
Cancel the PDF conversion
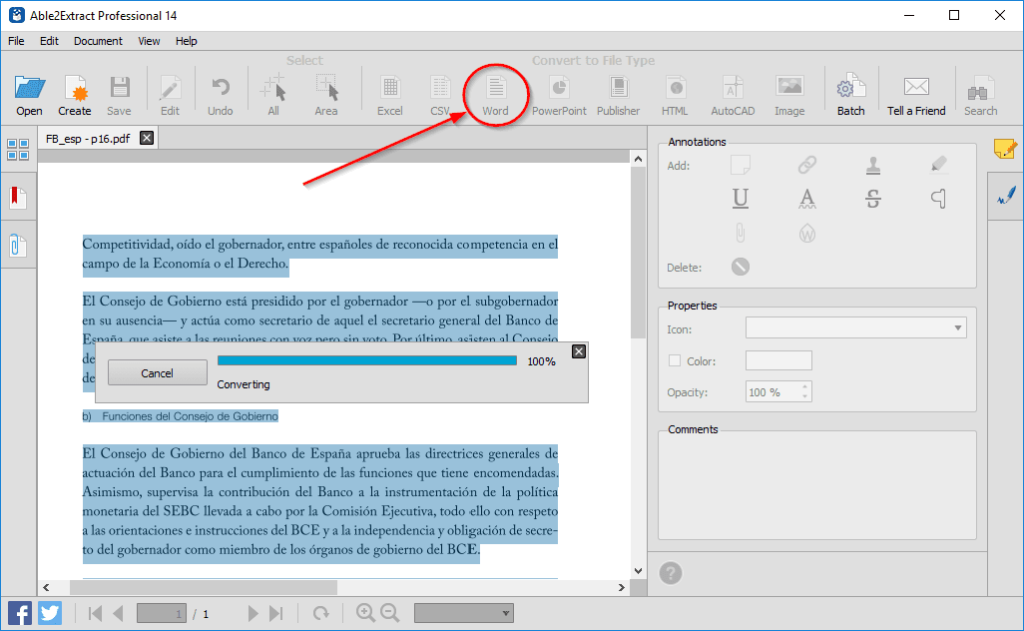(x=156, y=372)
